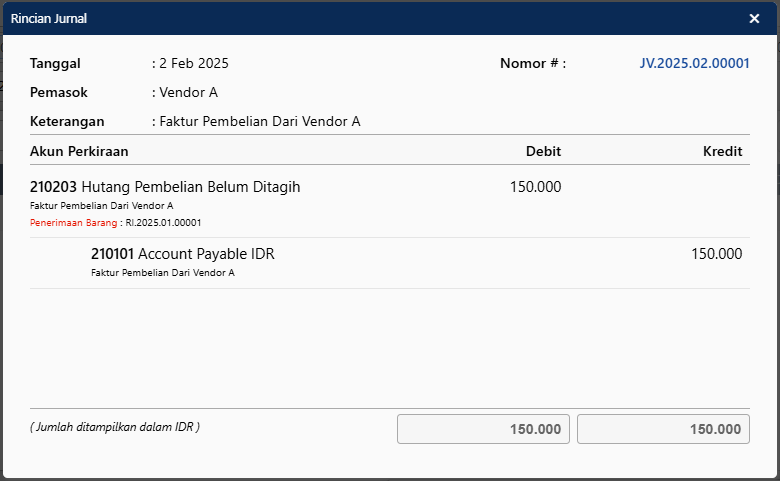Viewport: 780px width, 481px height.
Task: Click the date value 2 Feb 2025
Action: click(x=194, y=63)
